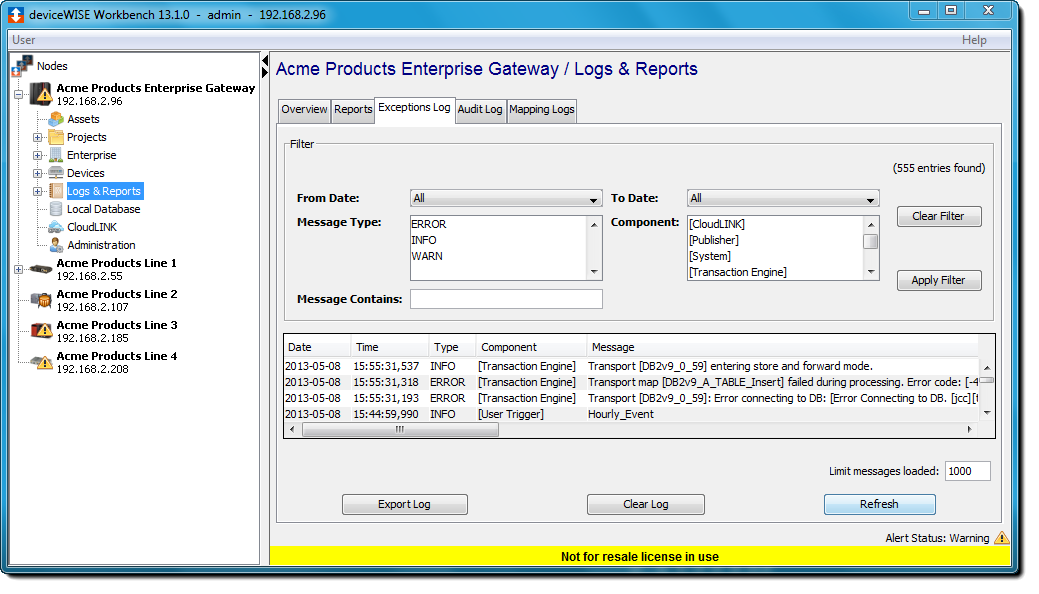
Task: Click the Apply Filter button
Action: click(939, 280)
